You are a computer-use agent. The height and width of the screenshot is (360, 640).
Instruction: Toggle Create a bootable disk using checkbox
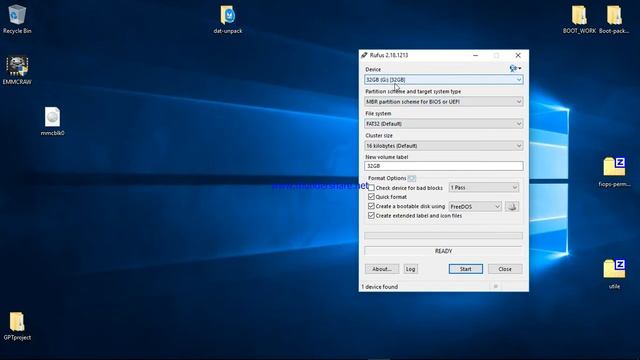[371, 206]
